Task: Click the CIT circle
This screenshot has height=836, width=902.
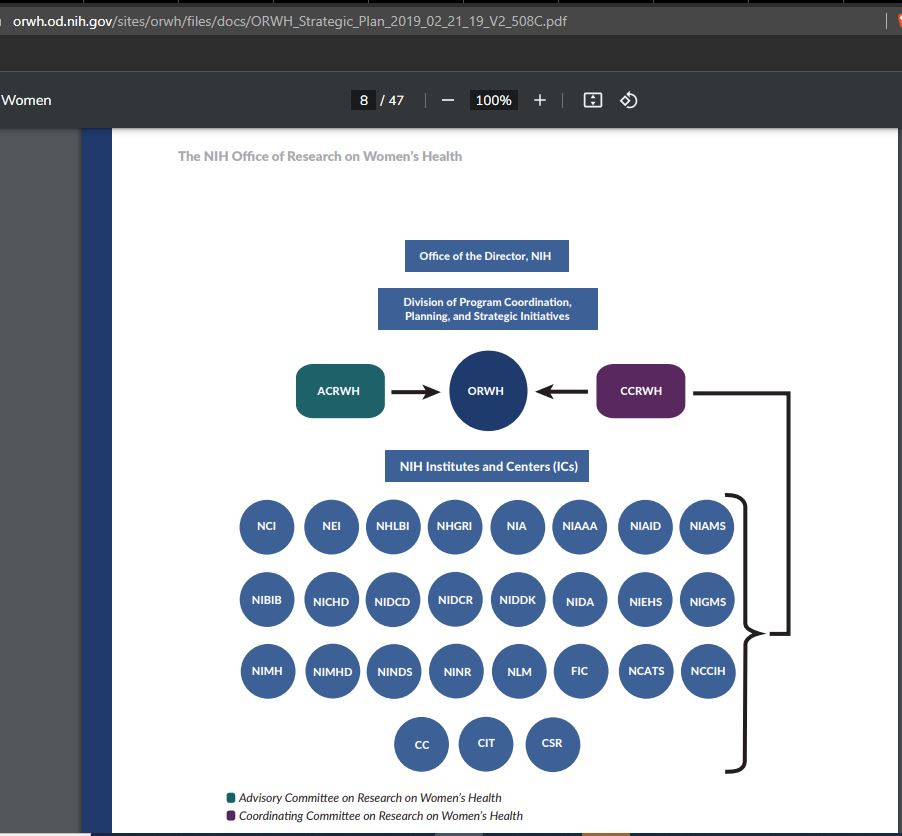Action: (486, 744)
